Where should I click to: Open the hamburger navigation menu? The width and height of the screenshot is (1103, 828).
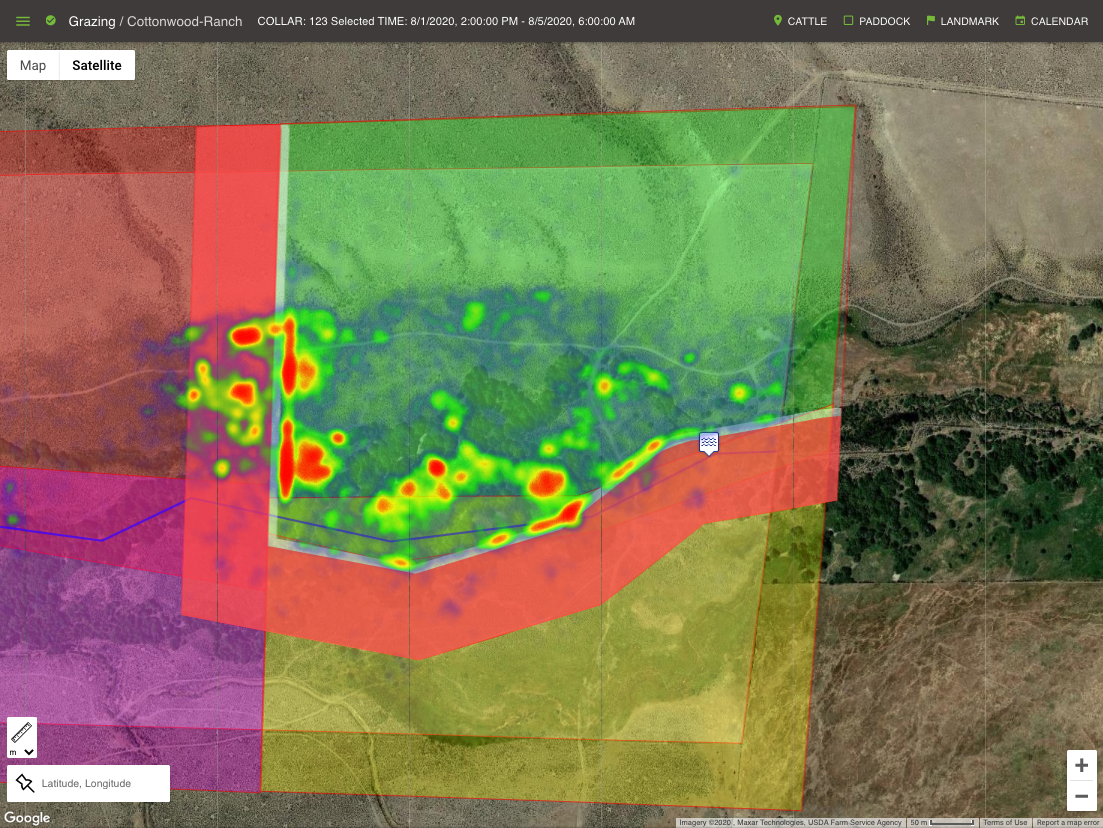click(x=21, y=20)
